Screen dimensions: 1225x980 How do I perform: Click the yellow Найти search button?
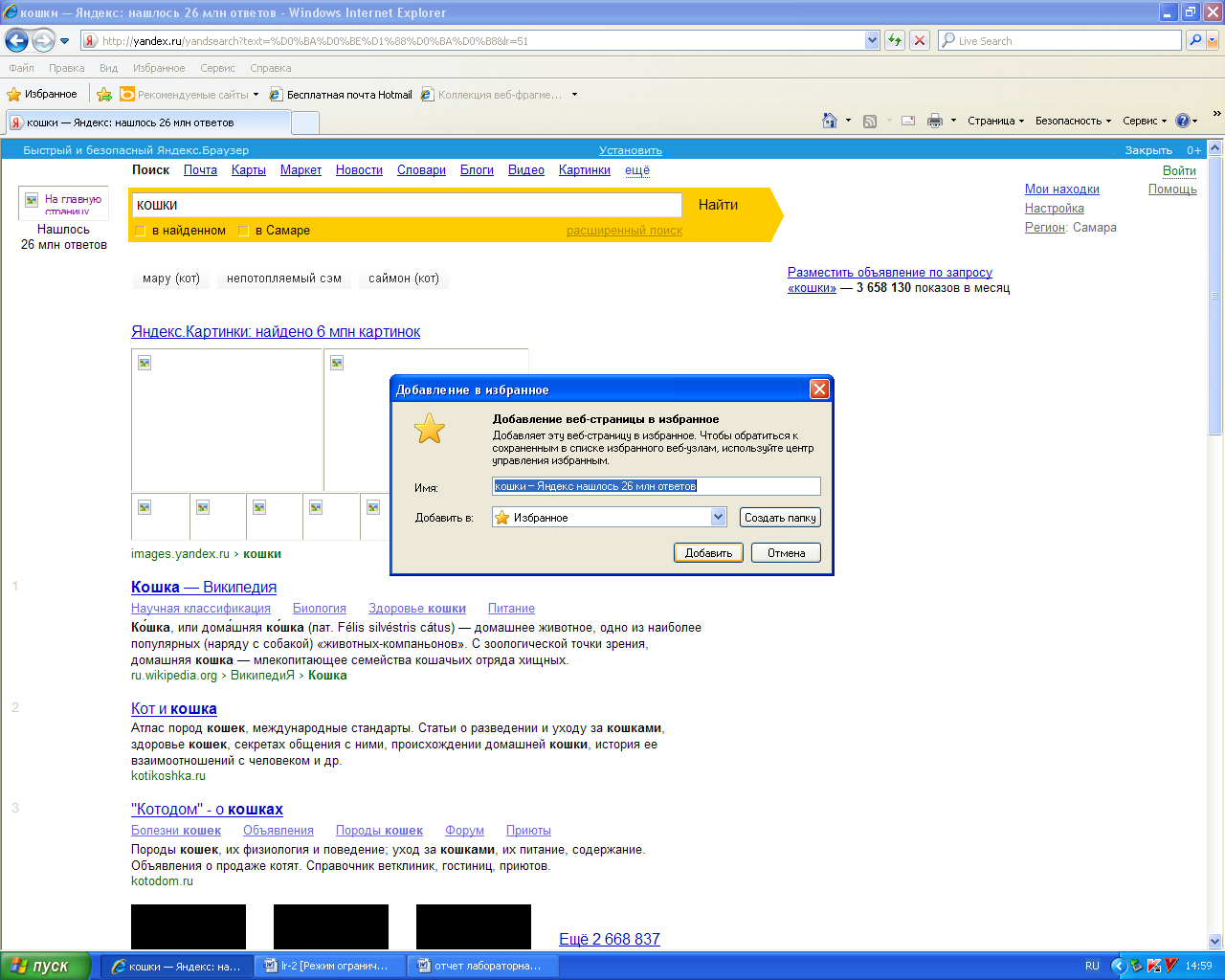718,205
